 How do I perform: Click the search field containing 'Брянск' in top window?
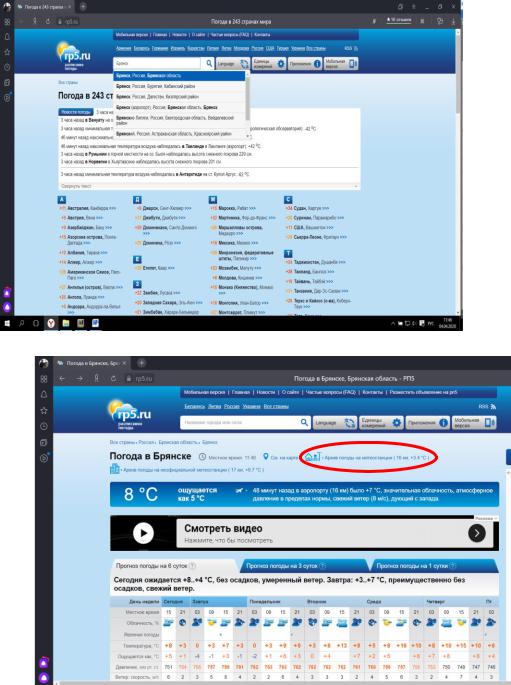pyautogui.click(x=158, y=64)
